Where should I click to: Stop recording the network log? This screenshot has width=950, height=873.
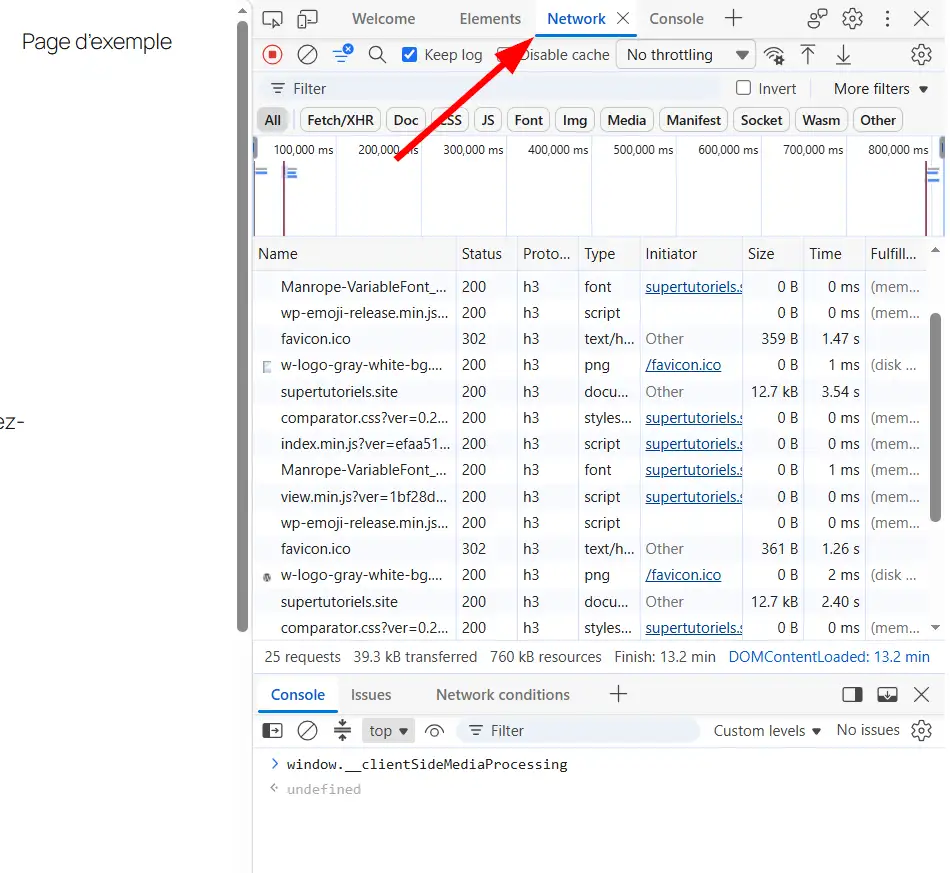273,55
